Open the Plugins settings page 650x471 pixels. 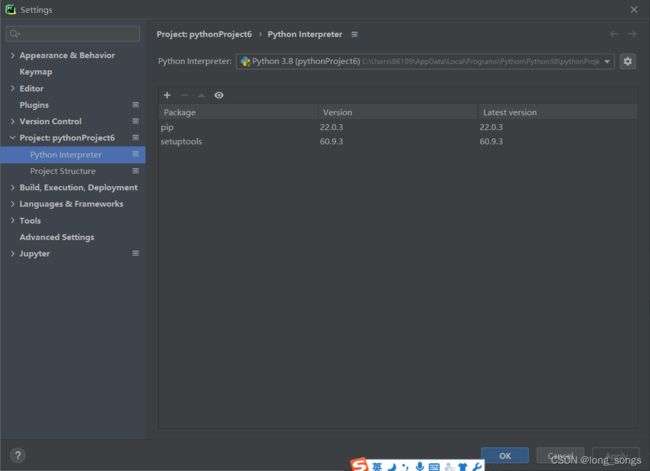pos(34,105)
